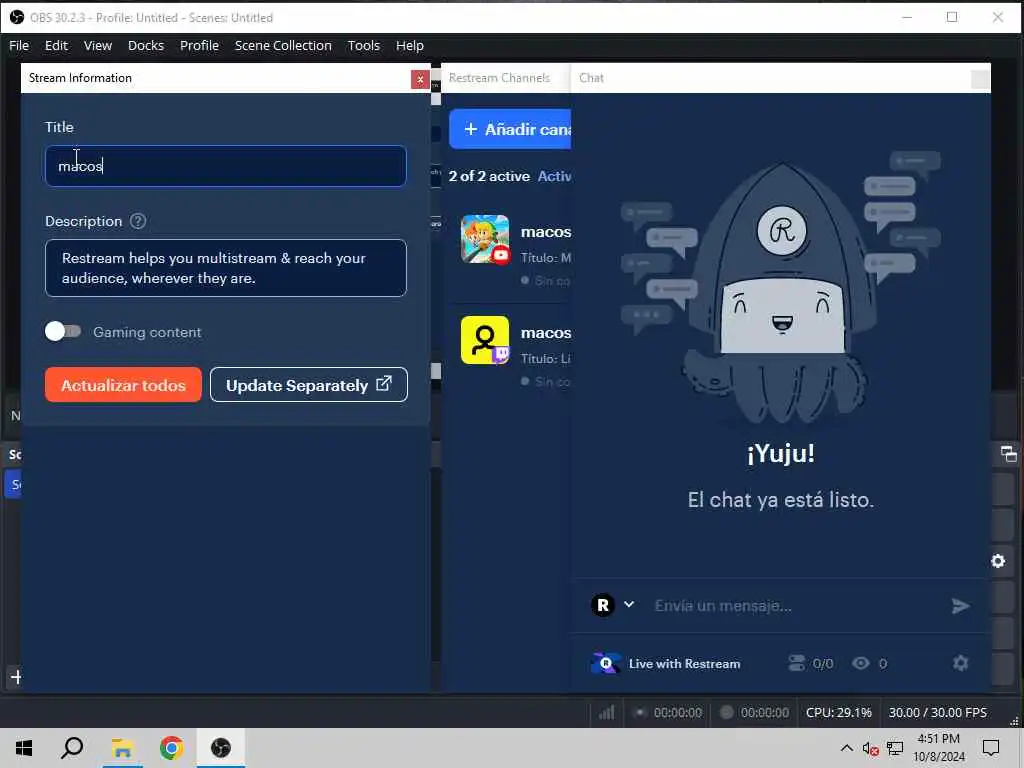Send the chat message with arrow icon
Viewport: 1024px width, 768px height.
[x=960, y=606]
